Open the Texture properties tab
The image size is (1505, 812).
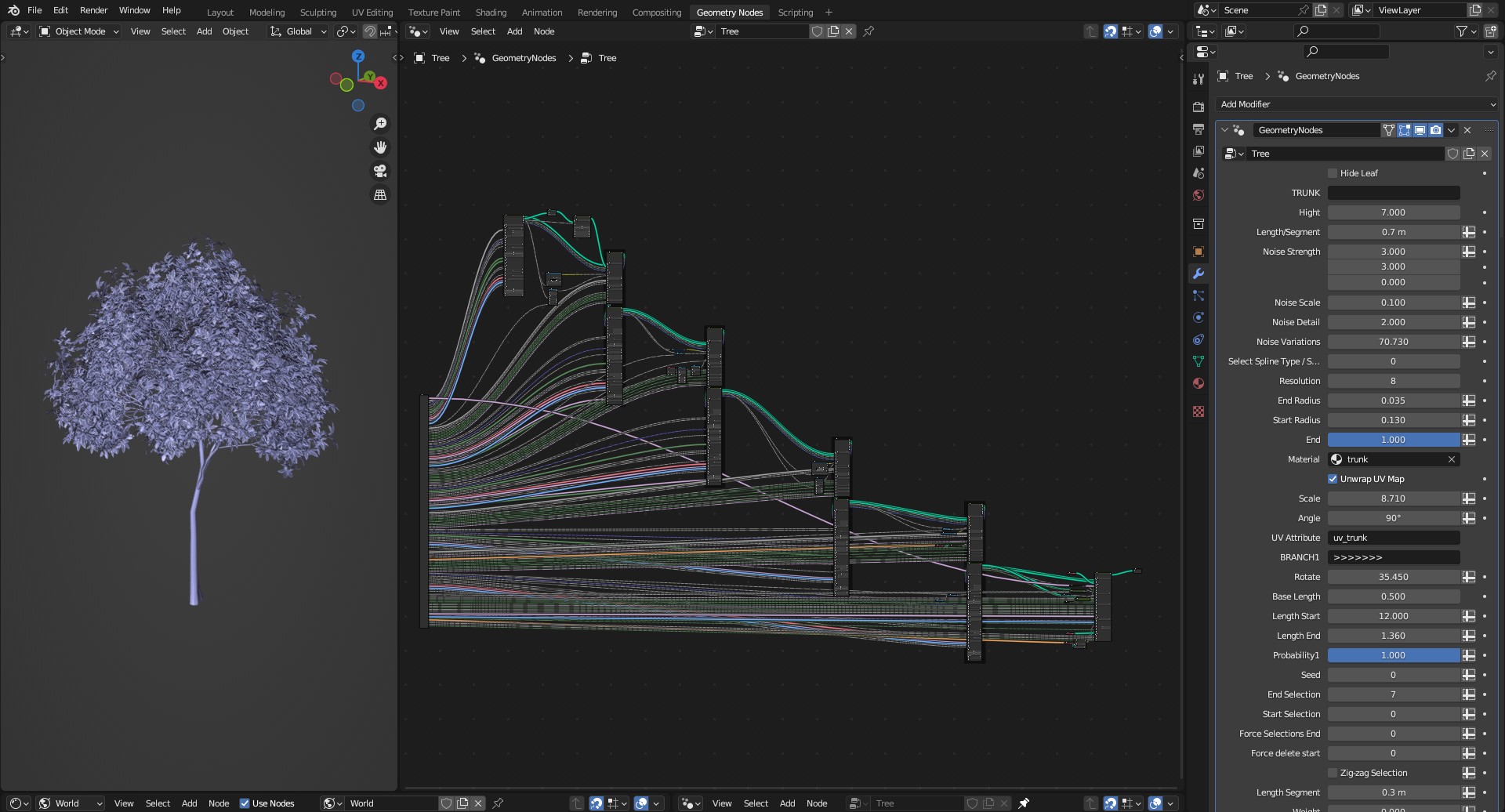point(1199,411)
